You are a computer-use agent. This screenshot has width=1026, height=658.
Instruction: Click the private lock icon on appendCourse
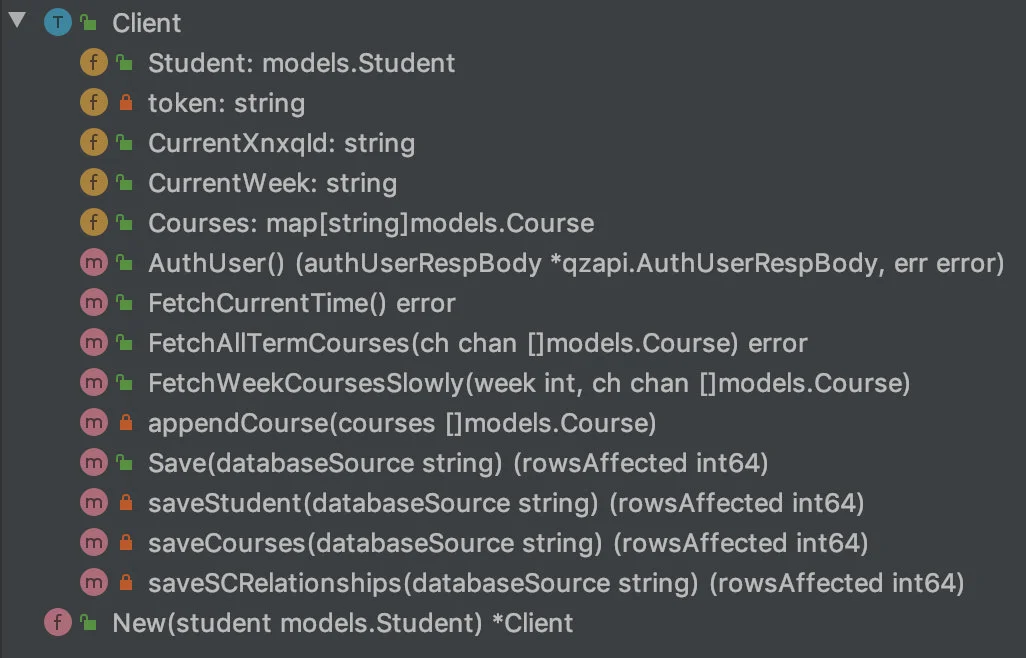[126, 423]
